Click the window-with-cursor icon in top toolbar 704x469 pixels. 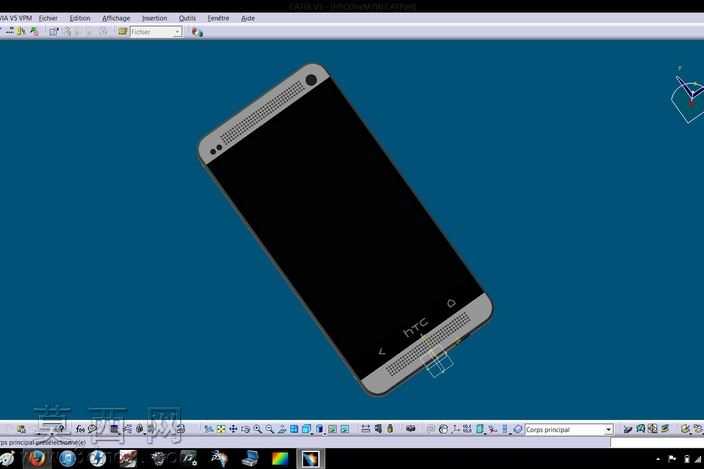pyautogui.click(x=54, y=31)
